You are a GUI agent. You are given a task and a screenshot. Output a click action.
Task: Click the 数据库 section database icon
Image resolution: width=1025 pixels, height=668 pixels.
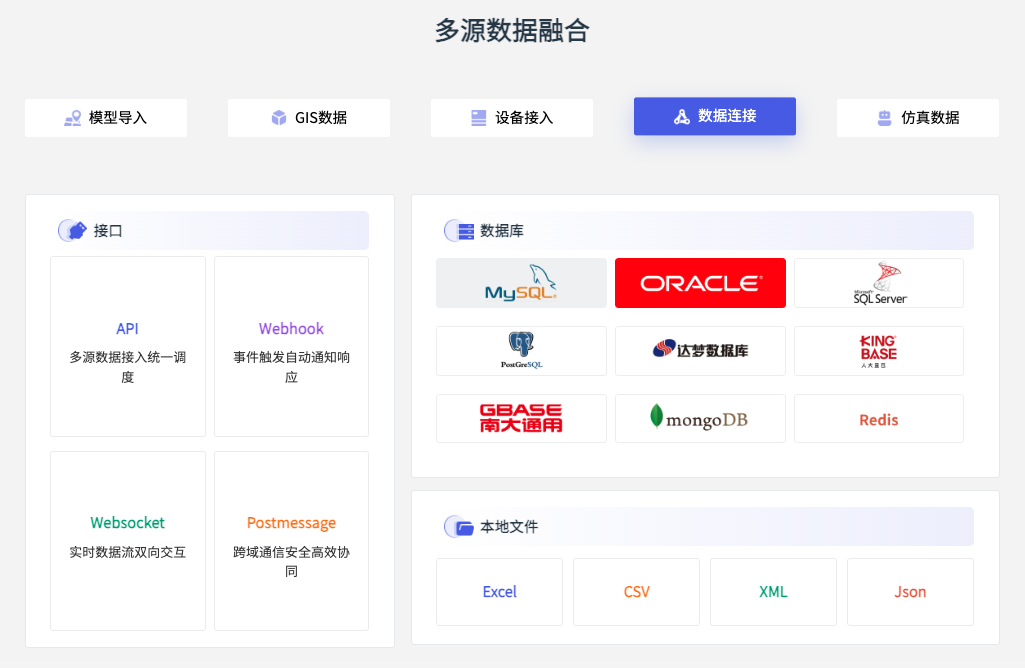click(x=460, y=230)
